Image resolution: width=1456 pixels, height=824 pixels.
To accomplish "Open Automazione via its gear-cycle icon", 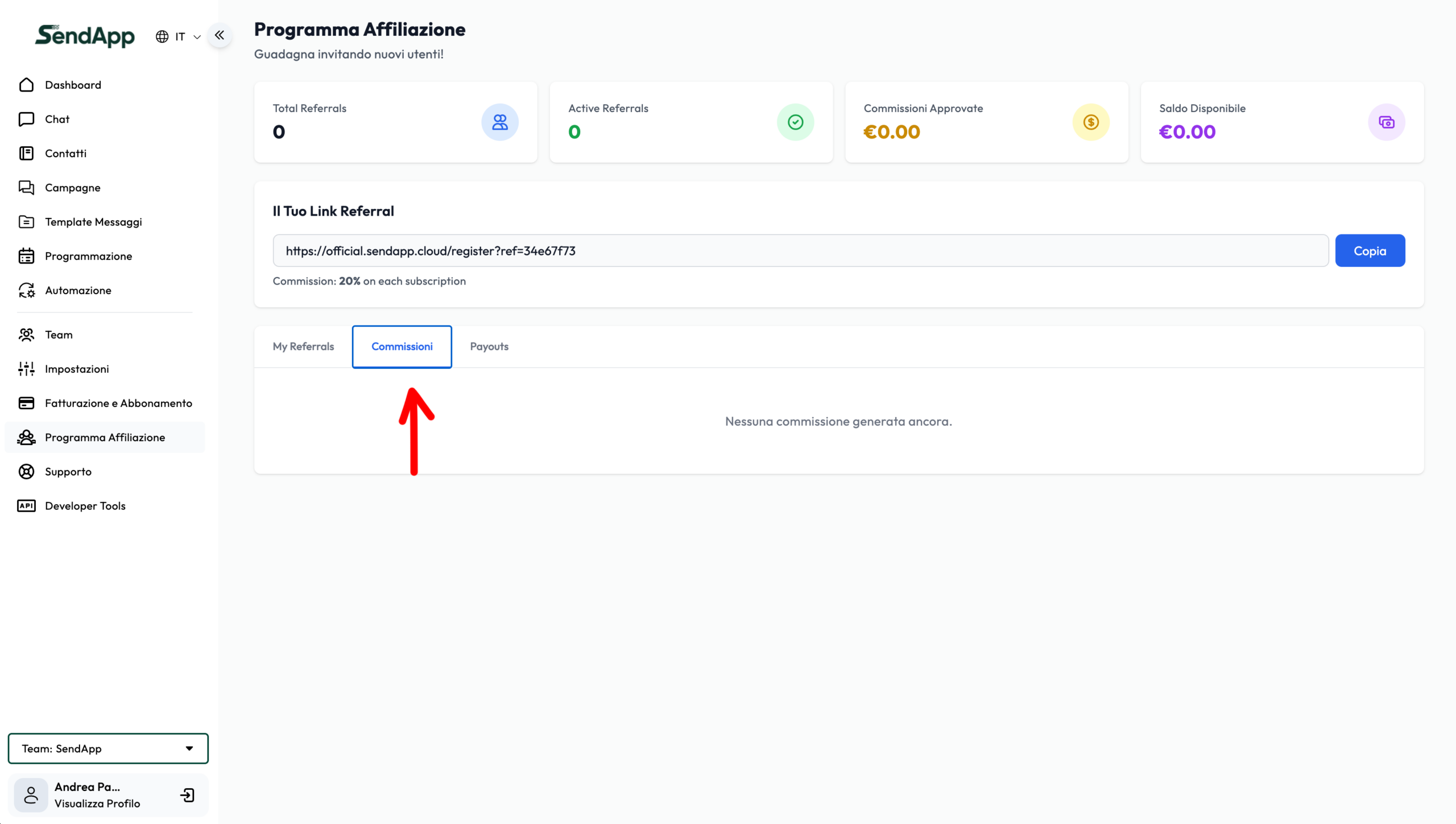I will pos(26,290).
